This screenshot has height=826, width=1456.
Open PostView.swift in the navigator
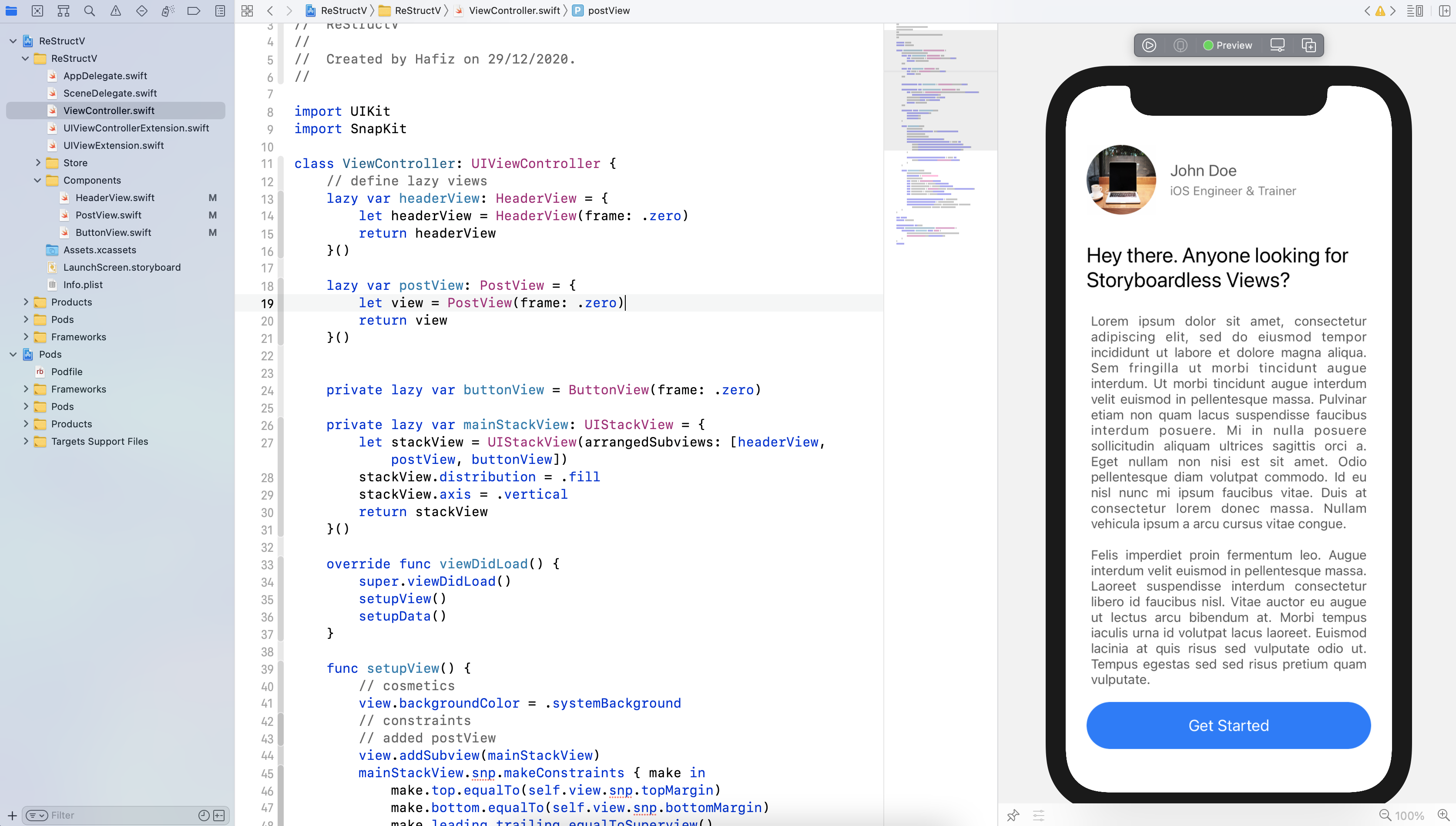[108, 215]
